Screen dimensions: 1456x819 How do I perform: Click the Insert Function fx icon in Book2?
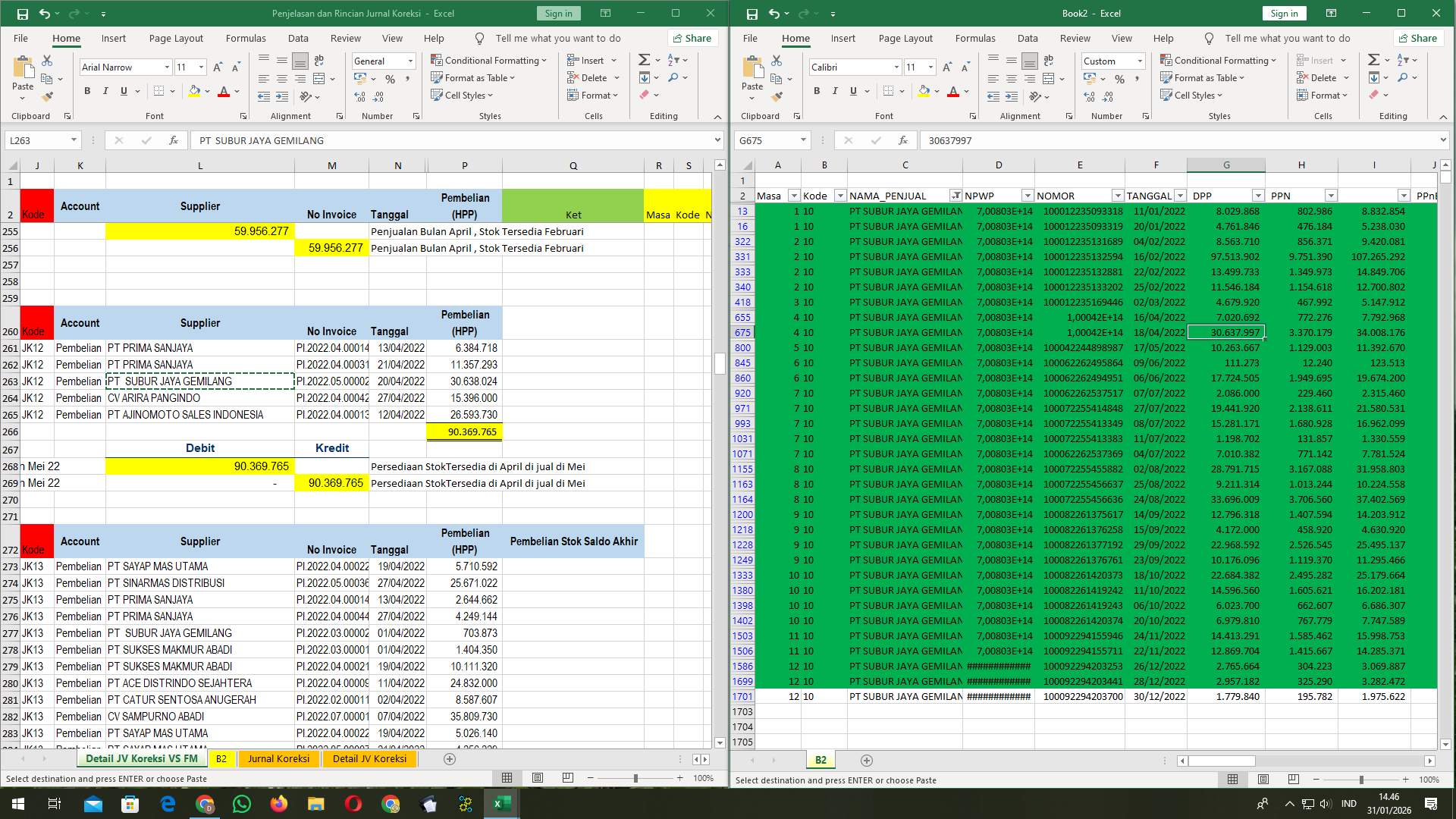tap(902, 140)
